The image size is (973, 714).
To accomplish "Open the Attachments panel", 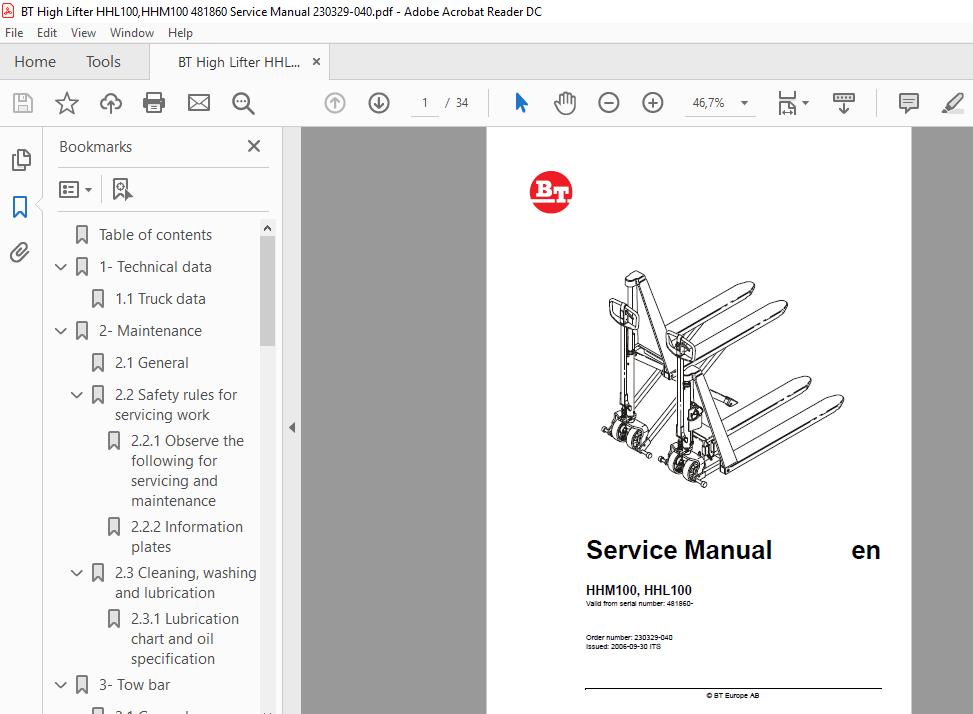I will 21,252.
